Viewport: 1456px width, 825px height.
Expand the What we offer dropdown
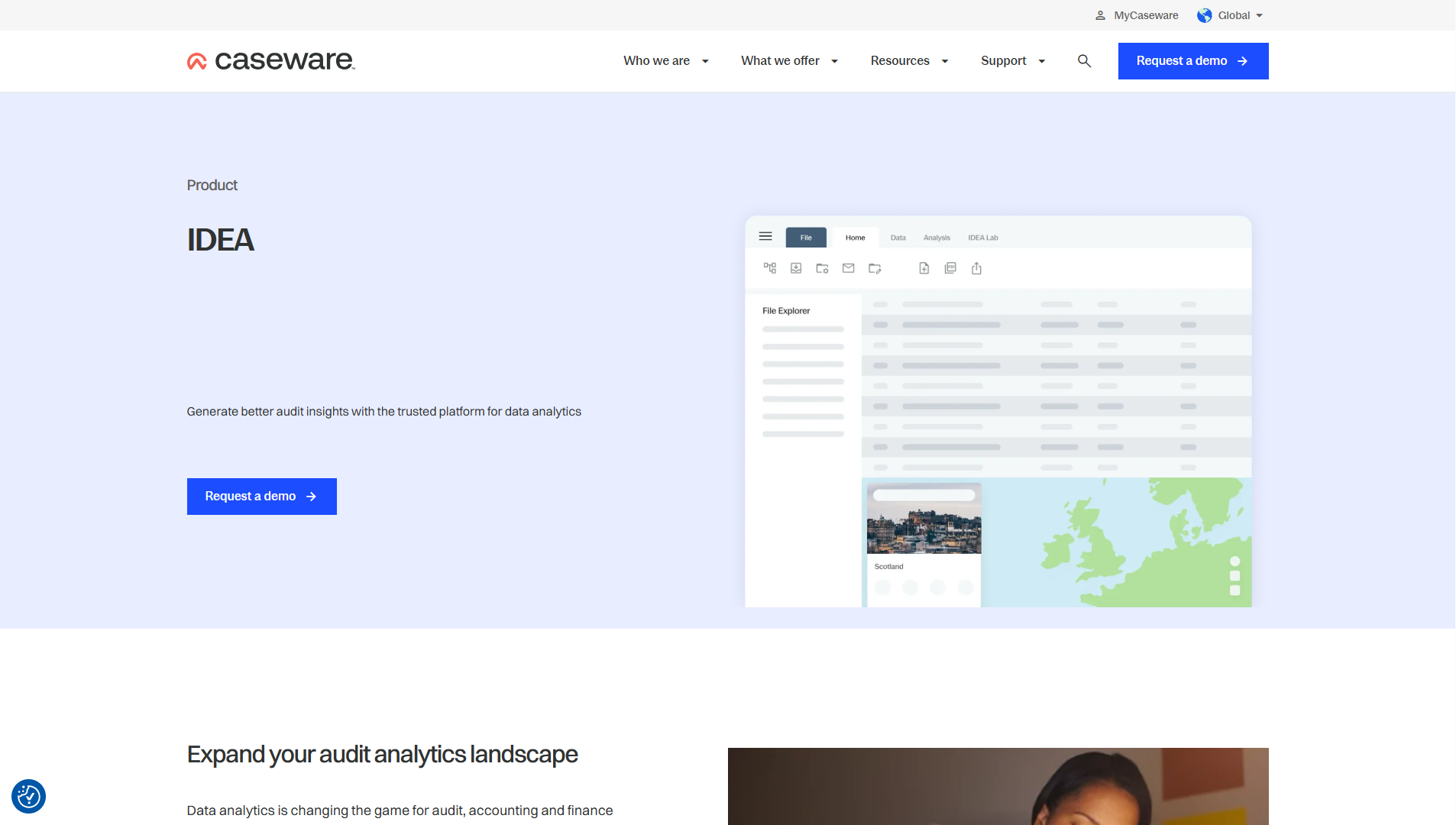point(789,61)
